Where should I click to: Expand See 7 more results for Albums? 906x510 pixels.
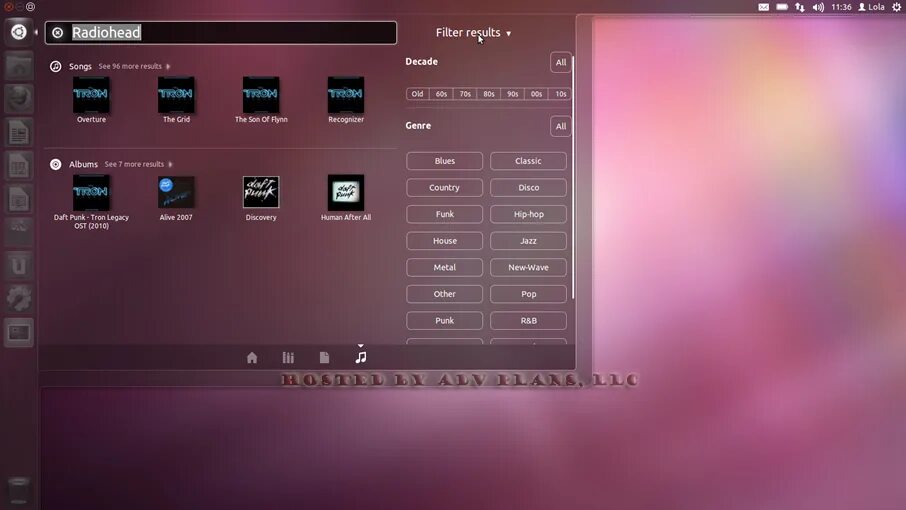(138, 165)
